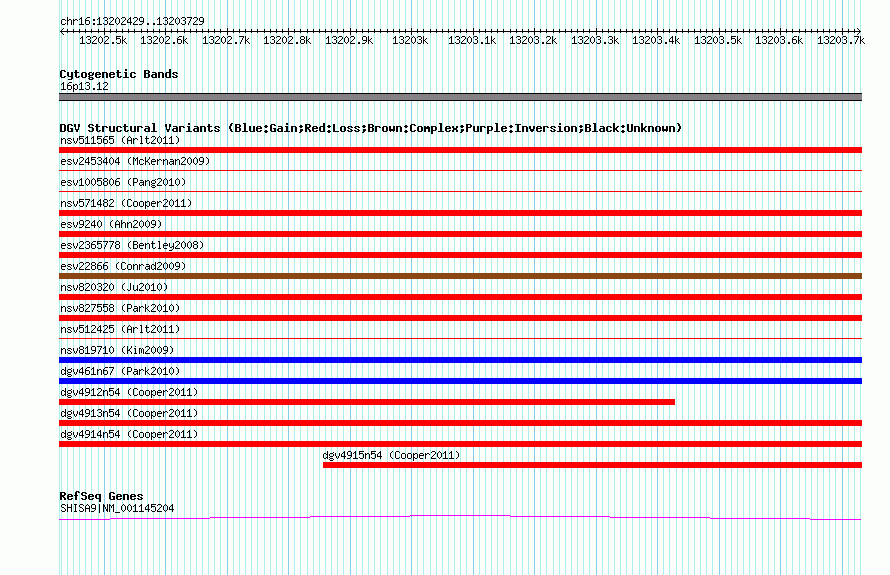Select the 16p13.12 band label
The height and width of the screenshot is (575, 890).
84,86
